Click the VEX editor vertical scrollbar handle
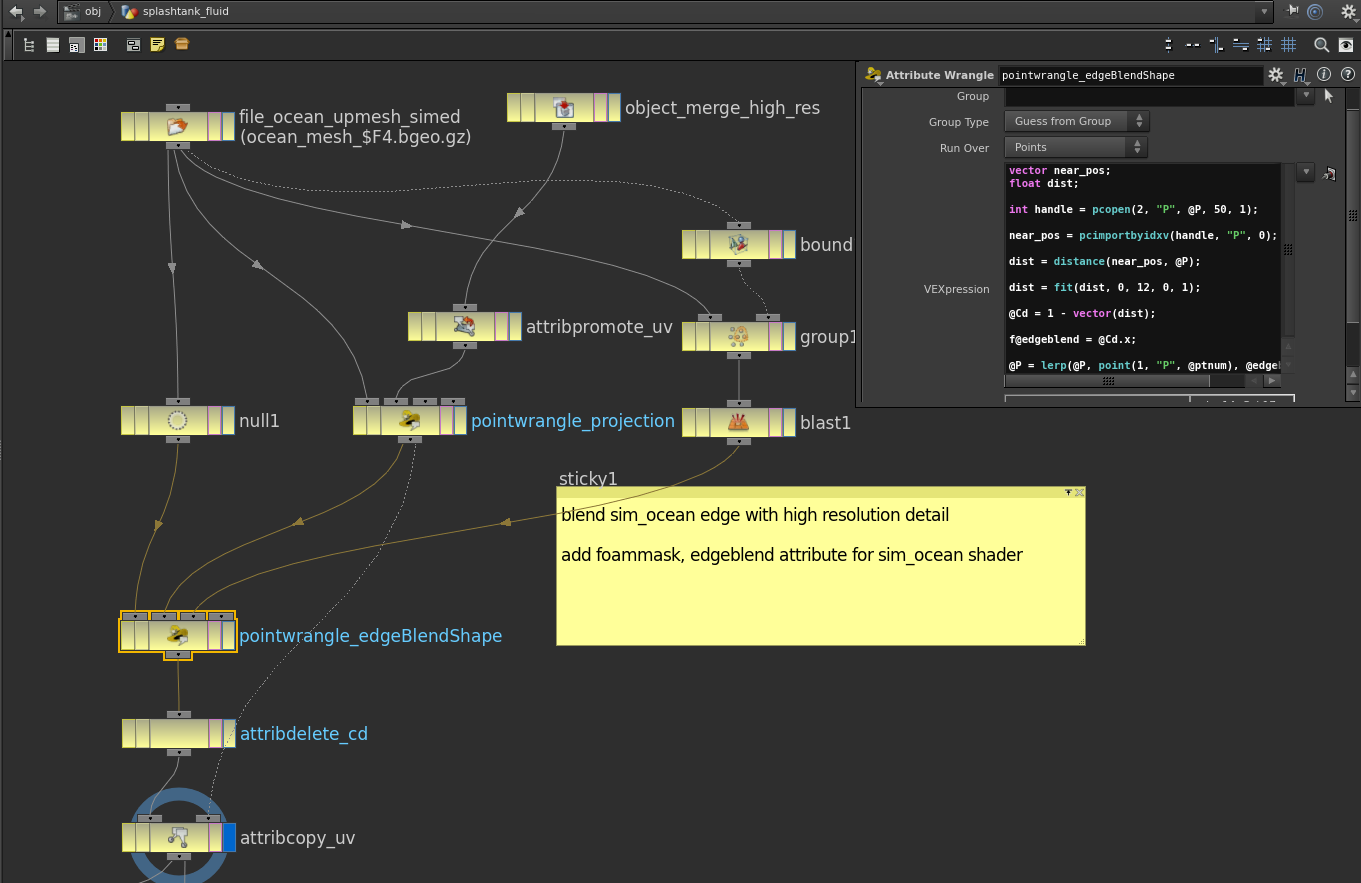1361x883 pixels. [1288, 250]
